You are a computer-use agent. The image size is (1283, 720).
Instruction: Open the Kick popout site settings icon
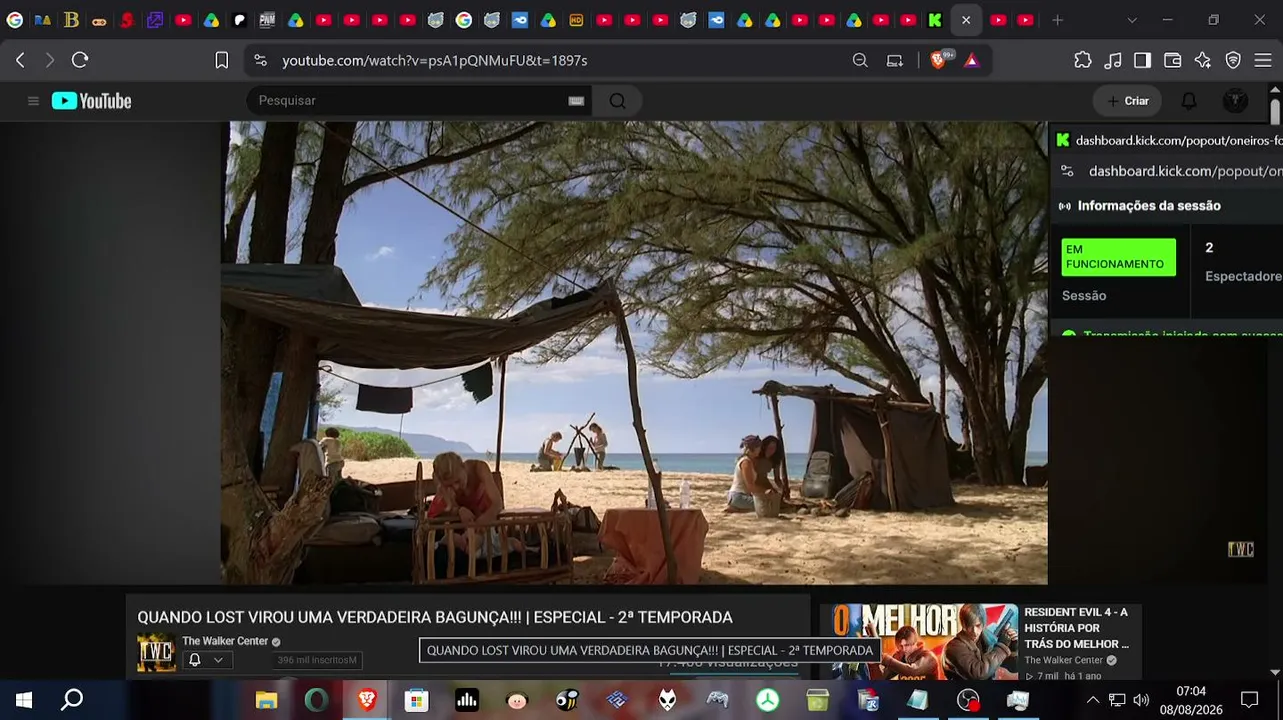click(x=1067, y=171)
